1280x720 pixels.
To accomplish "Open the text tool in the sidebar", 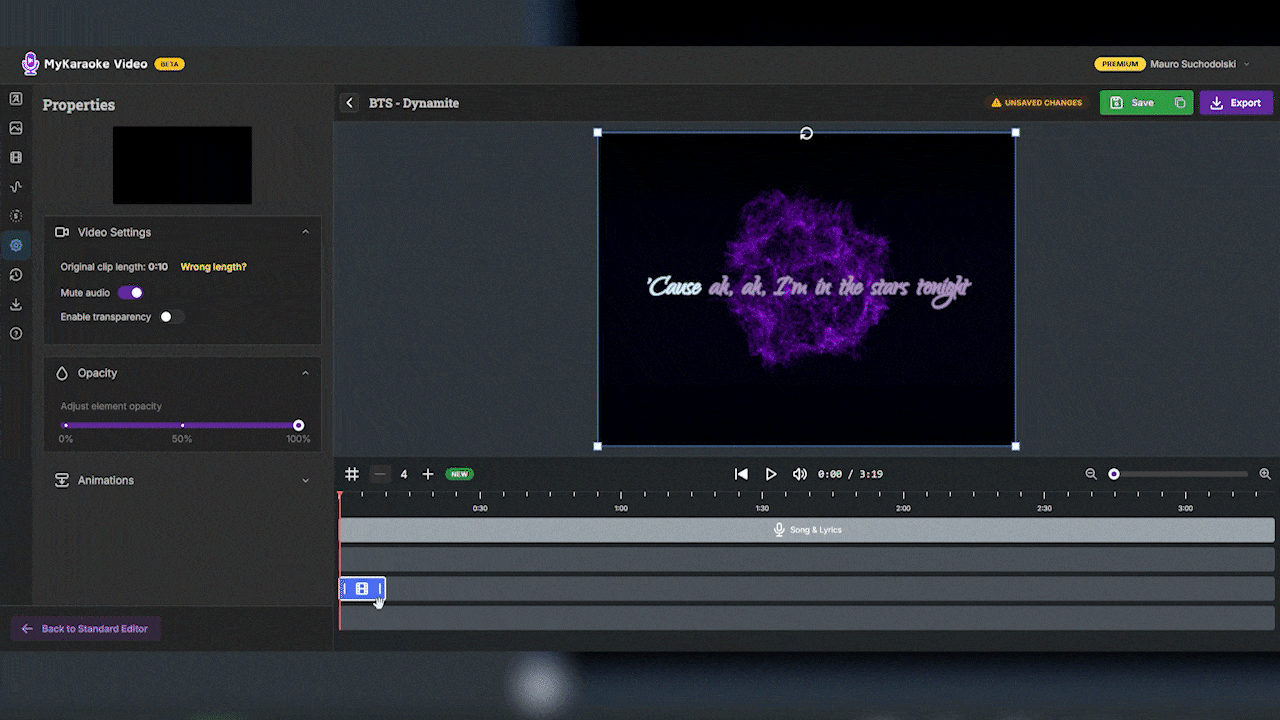I will [15, 99].
